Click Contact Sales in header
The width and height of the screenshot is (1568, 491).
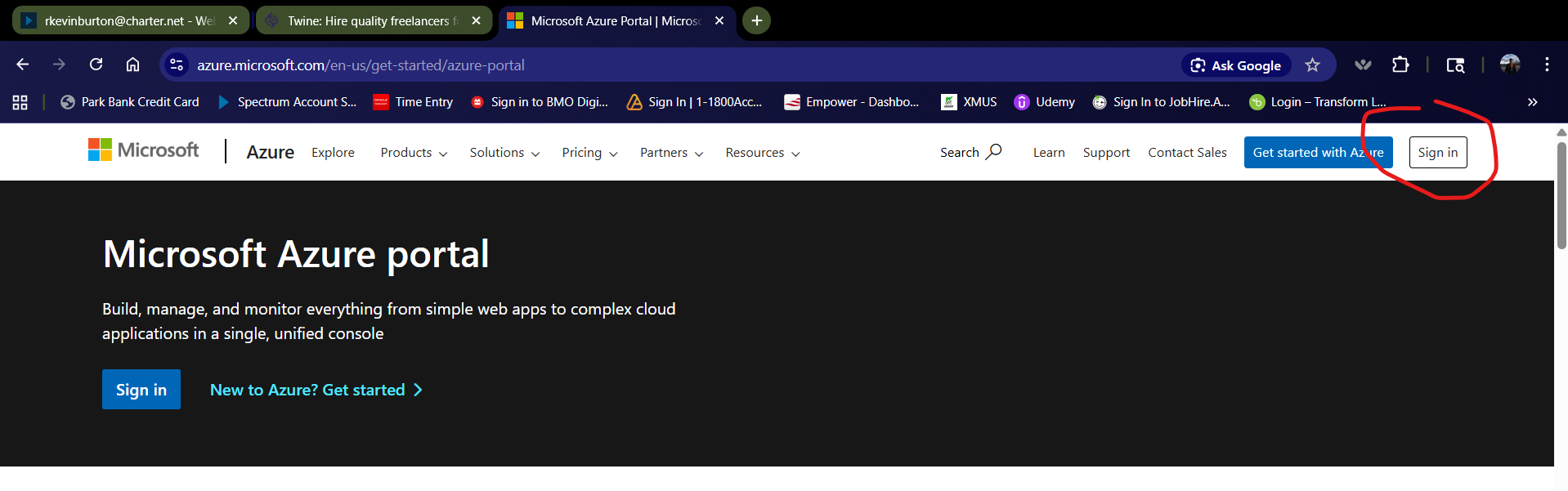pyautogui.click(x=1187, y=153)
